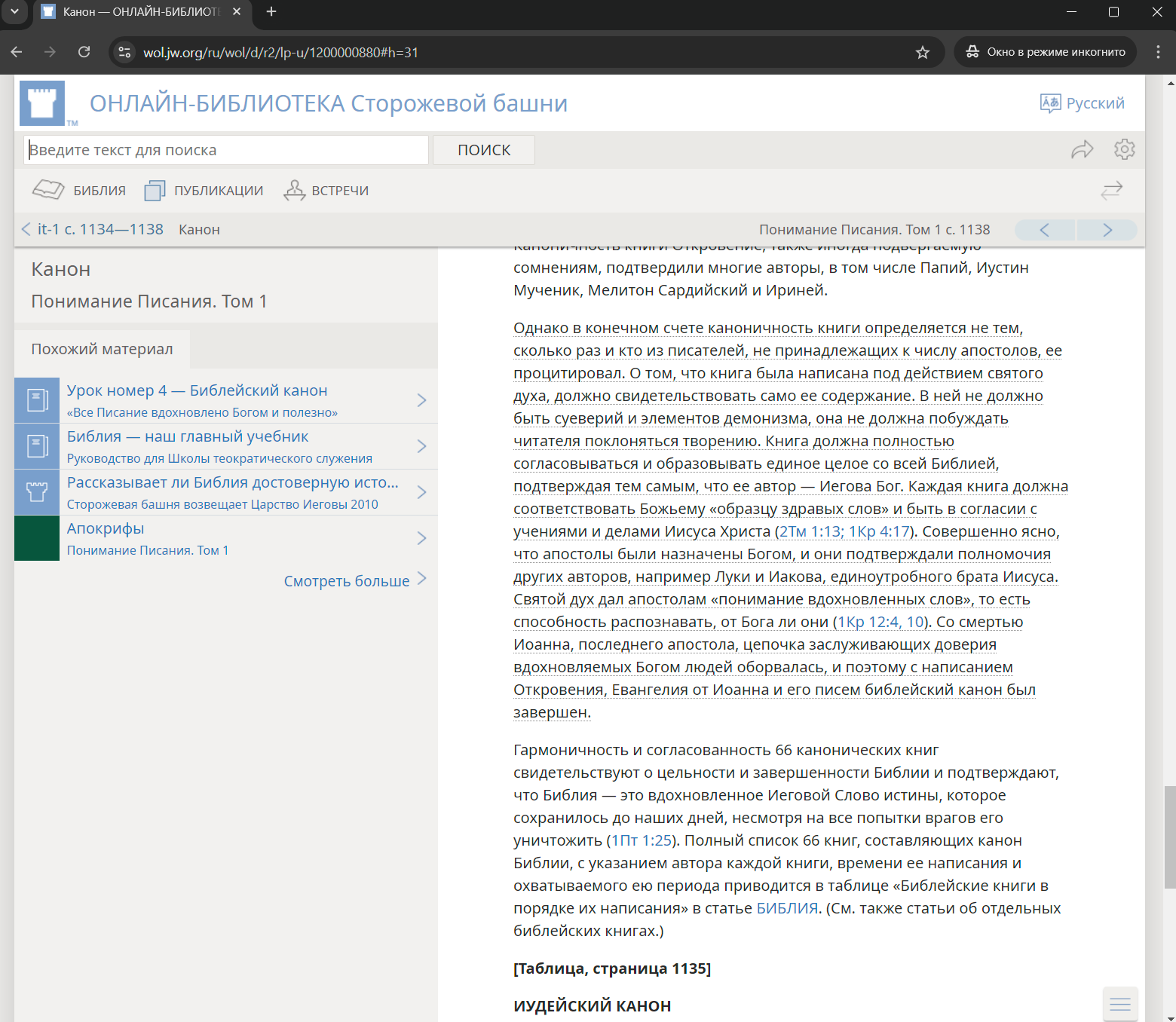Open the Урок номер 4 — Библейский канон link

(x=198, y=390)
